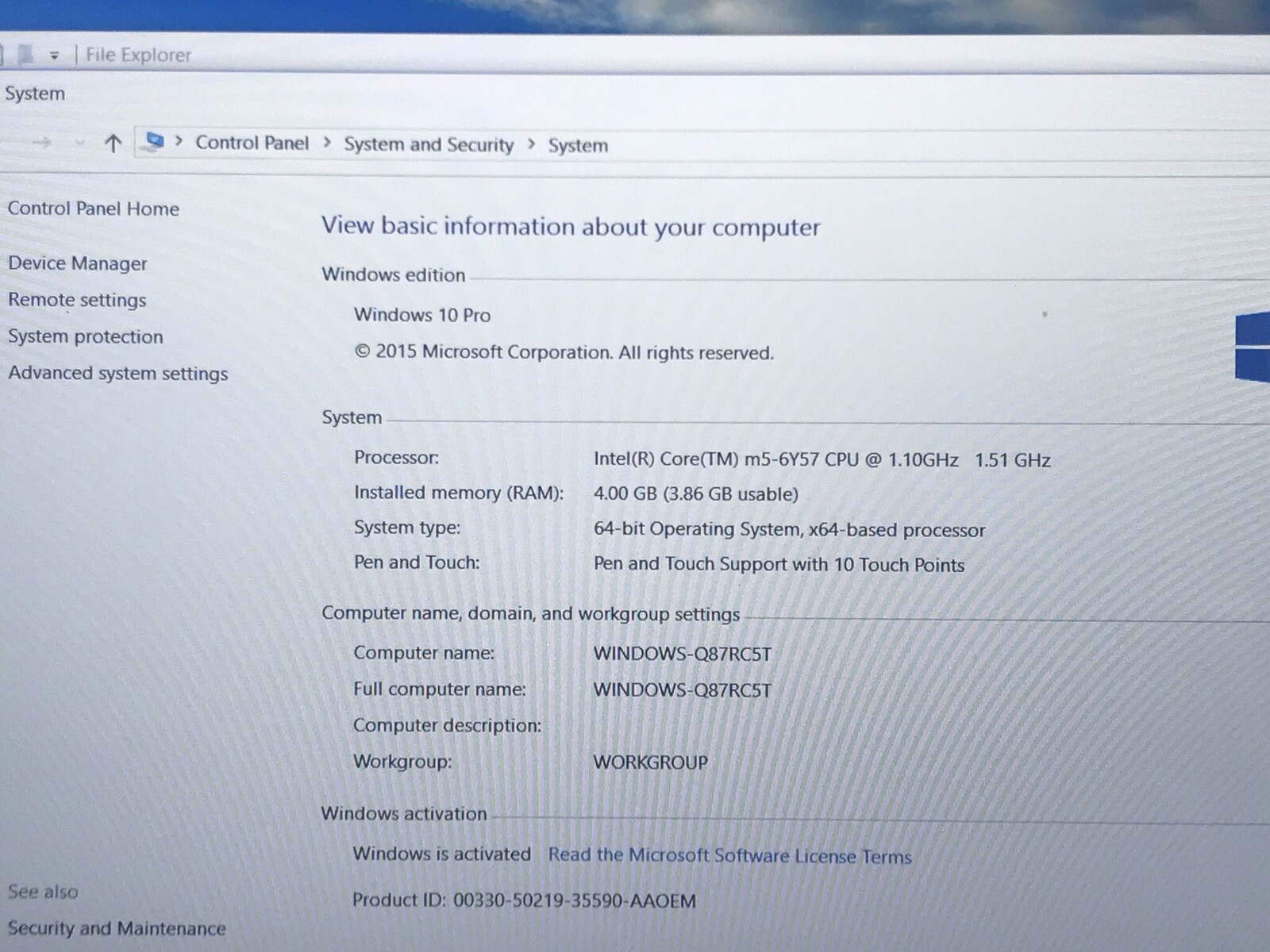
Task: Select System breadcrumb in address bar
Action: (x=578, y=146)
